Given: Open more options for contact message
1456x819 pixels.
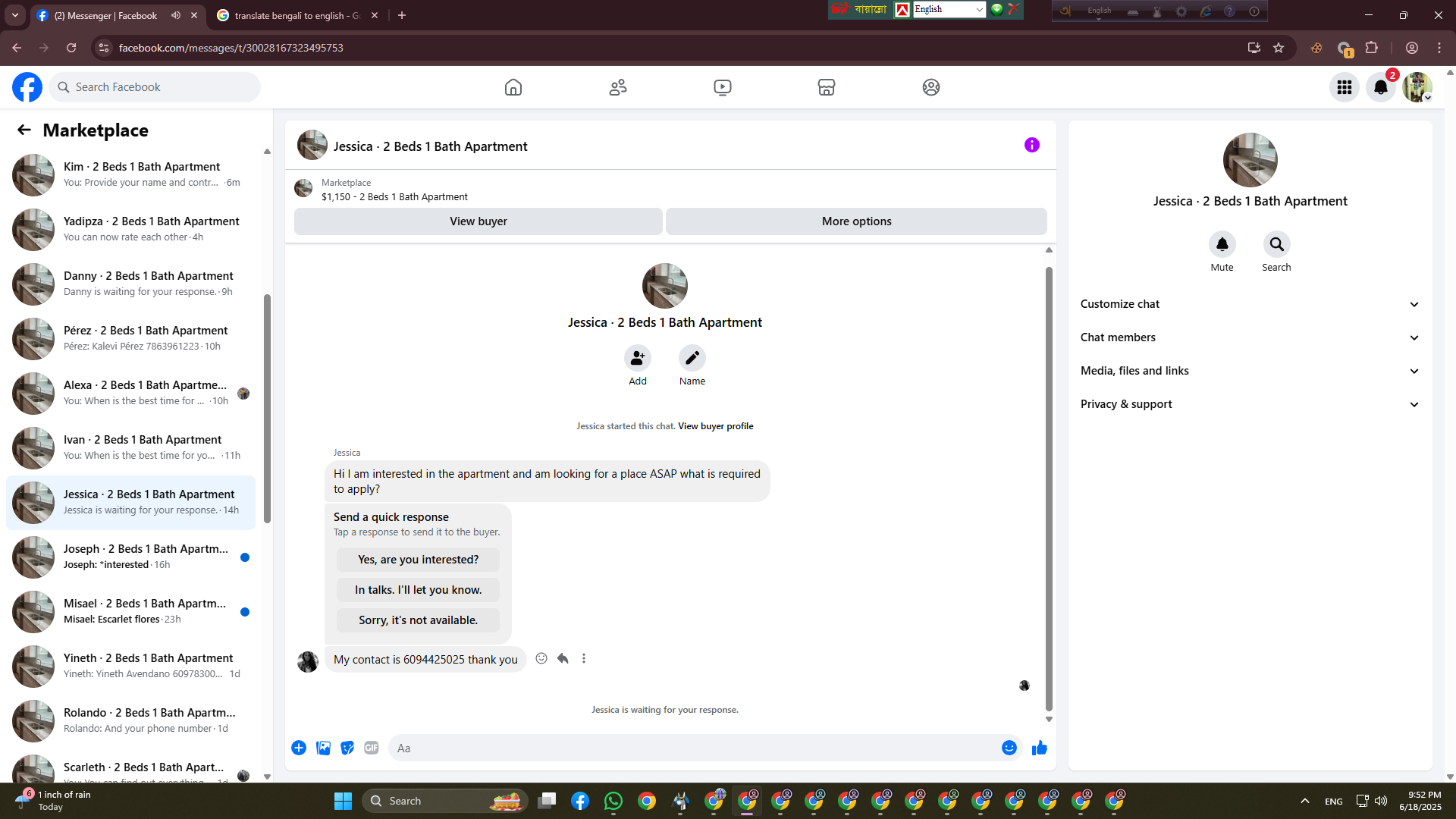Looking at the screenshot, I should (x=584, y=658).
